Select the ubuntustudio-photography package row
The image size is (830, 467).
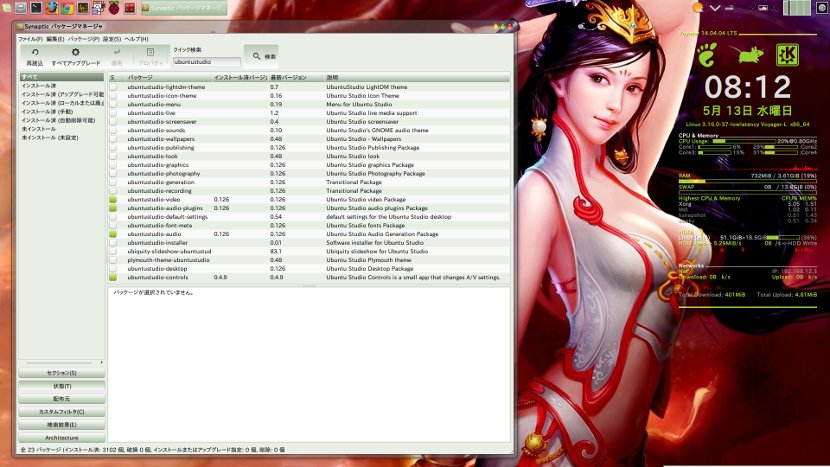click(309, 174)
